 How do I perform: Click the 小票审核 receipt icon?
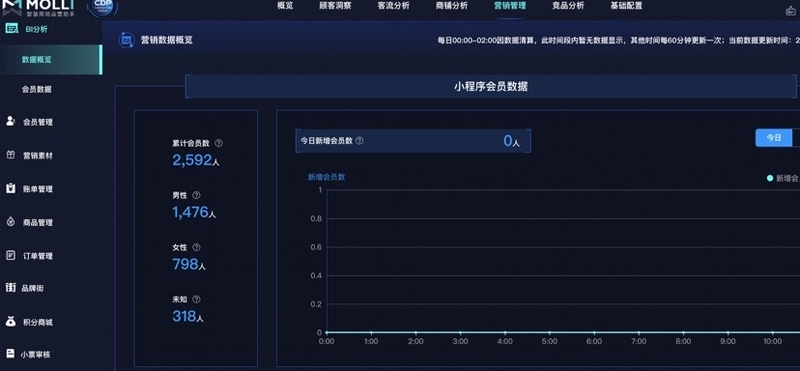10,354
